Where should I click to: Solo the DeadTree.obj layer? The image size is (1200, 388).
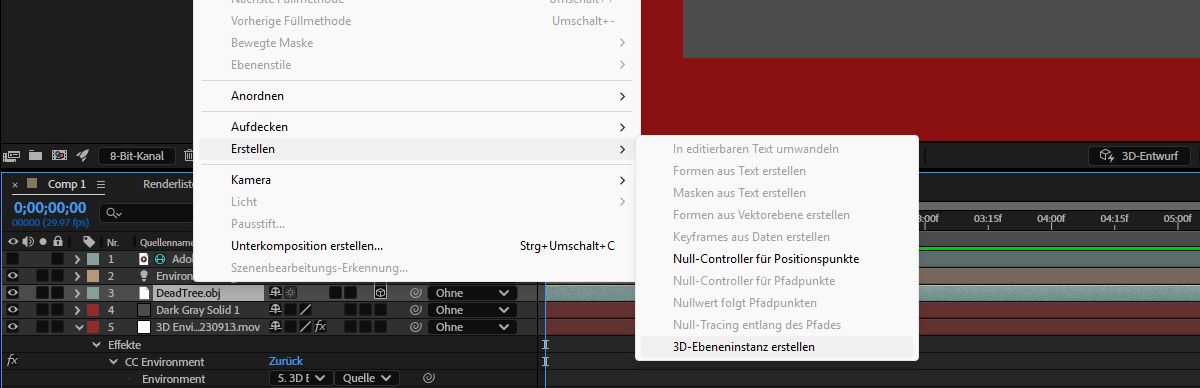(x=43, y=293)
